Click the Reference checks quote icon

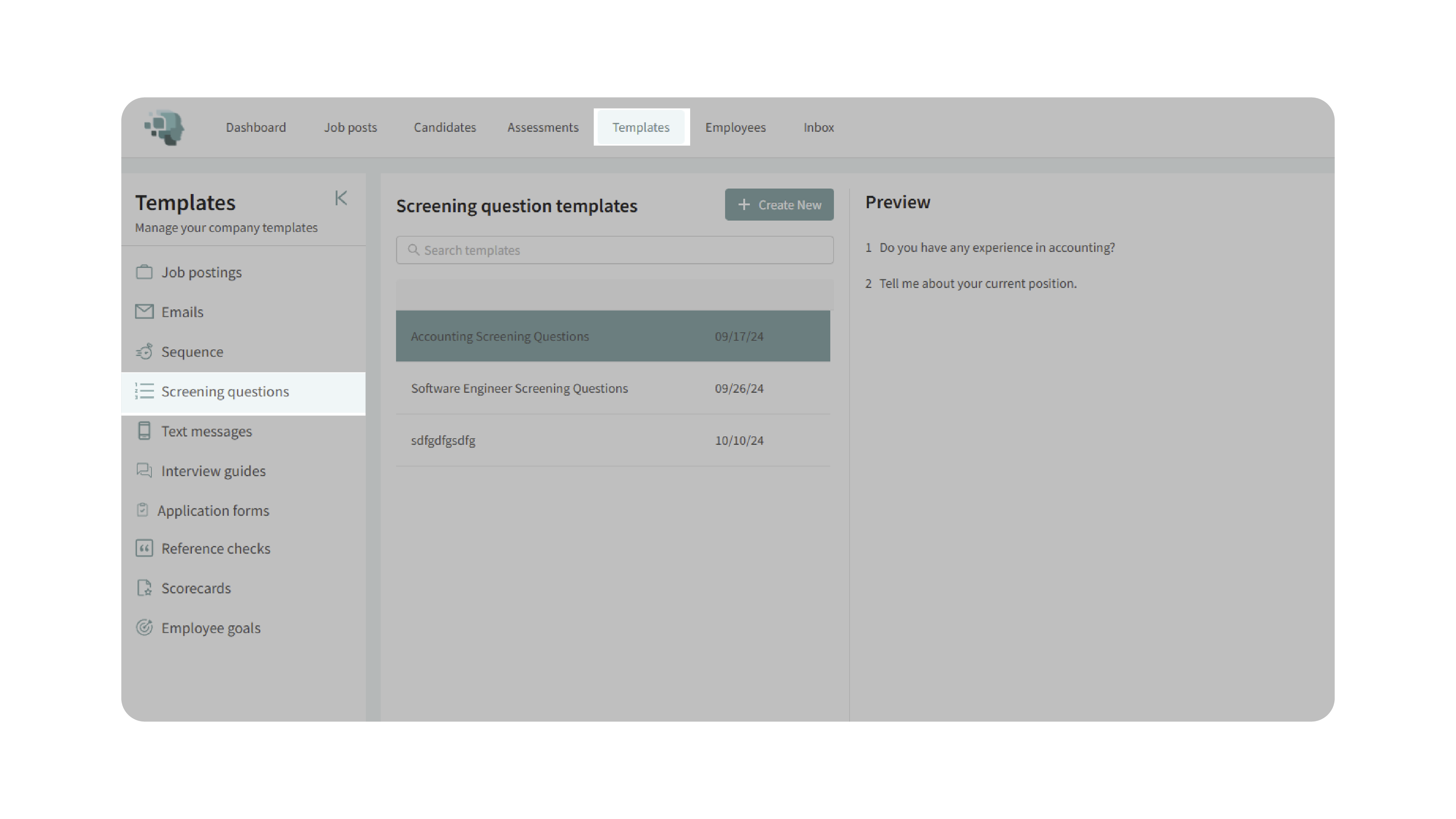pos(144,548)
